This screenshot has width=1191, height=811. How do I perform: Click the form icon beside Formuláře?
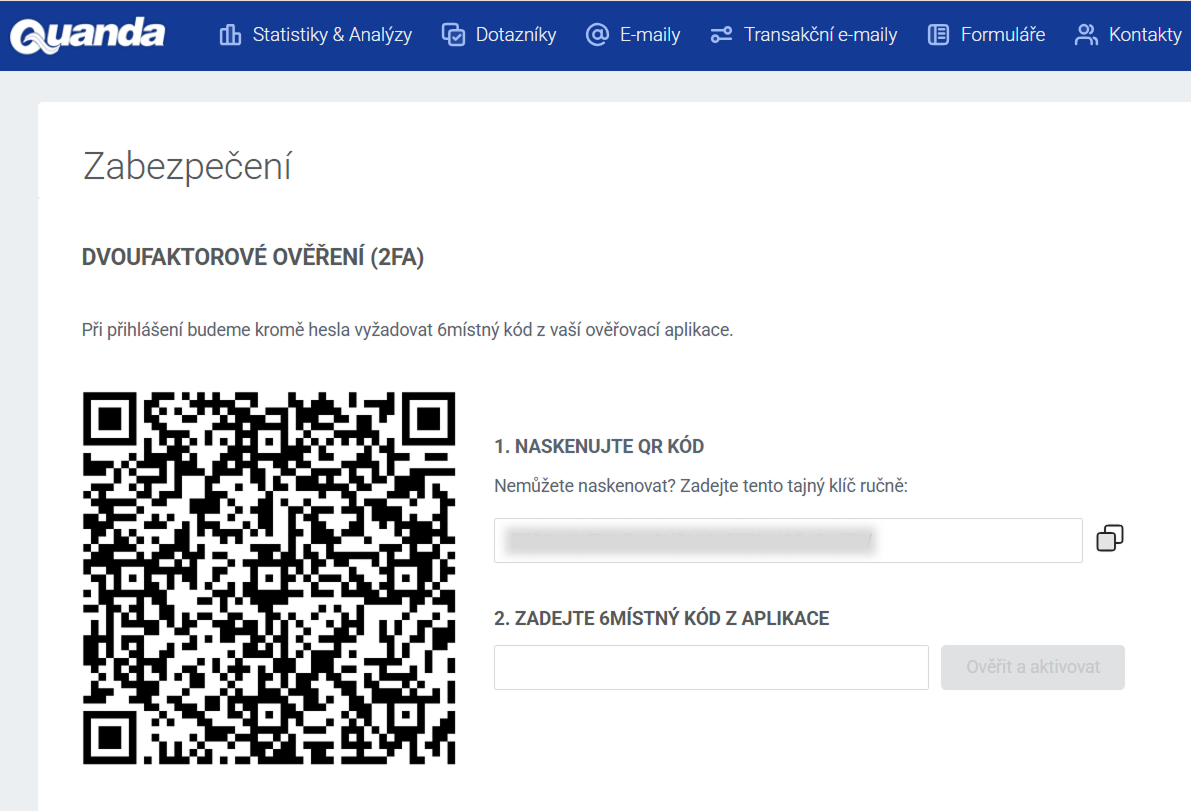click(938, 35)
